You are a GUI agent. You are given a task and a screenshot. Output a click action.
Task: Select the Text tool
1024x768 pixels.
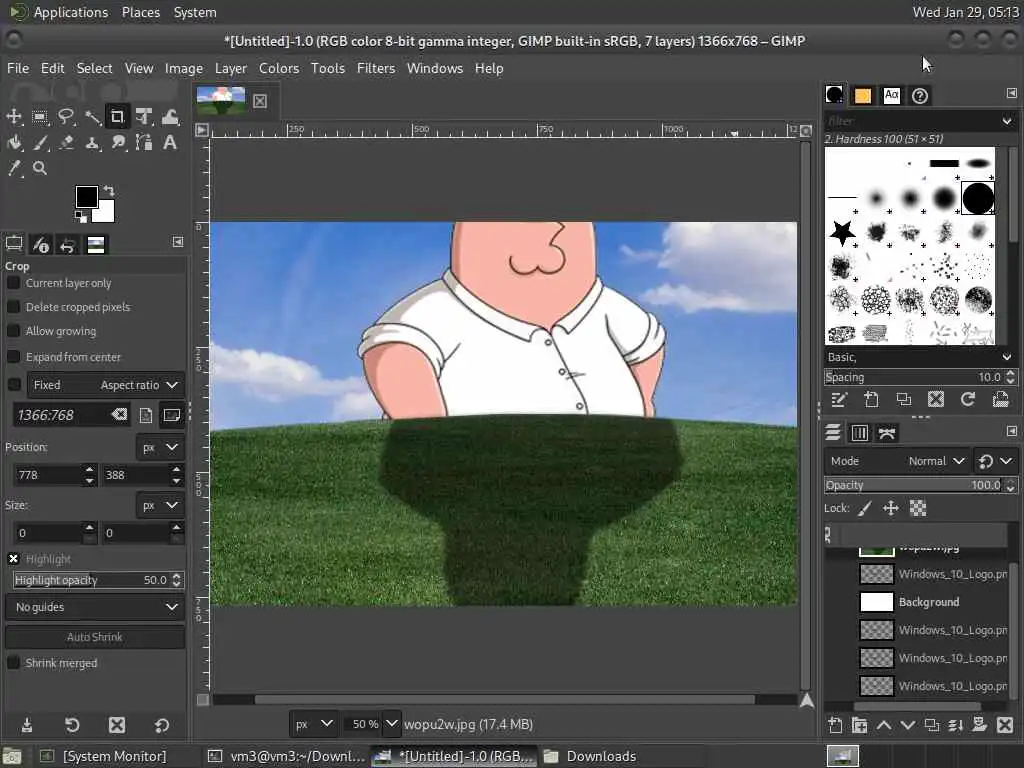click(x=170, y=142)
